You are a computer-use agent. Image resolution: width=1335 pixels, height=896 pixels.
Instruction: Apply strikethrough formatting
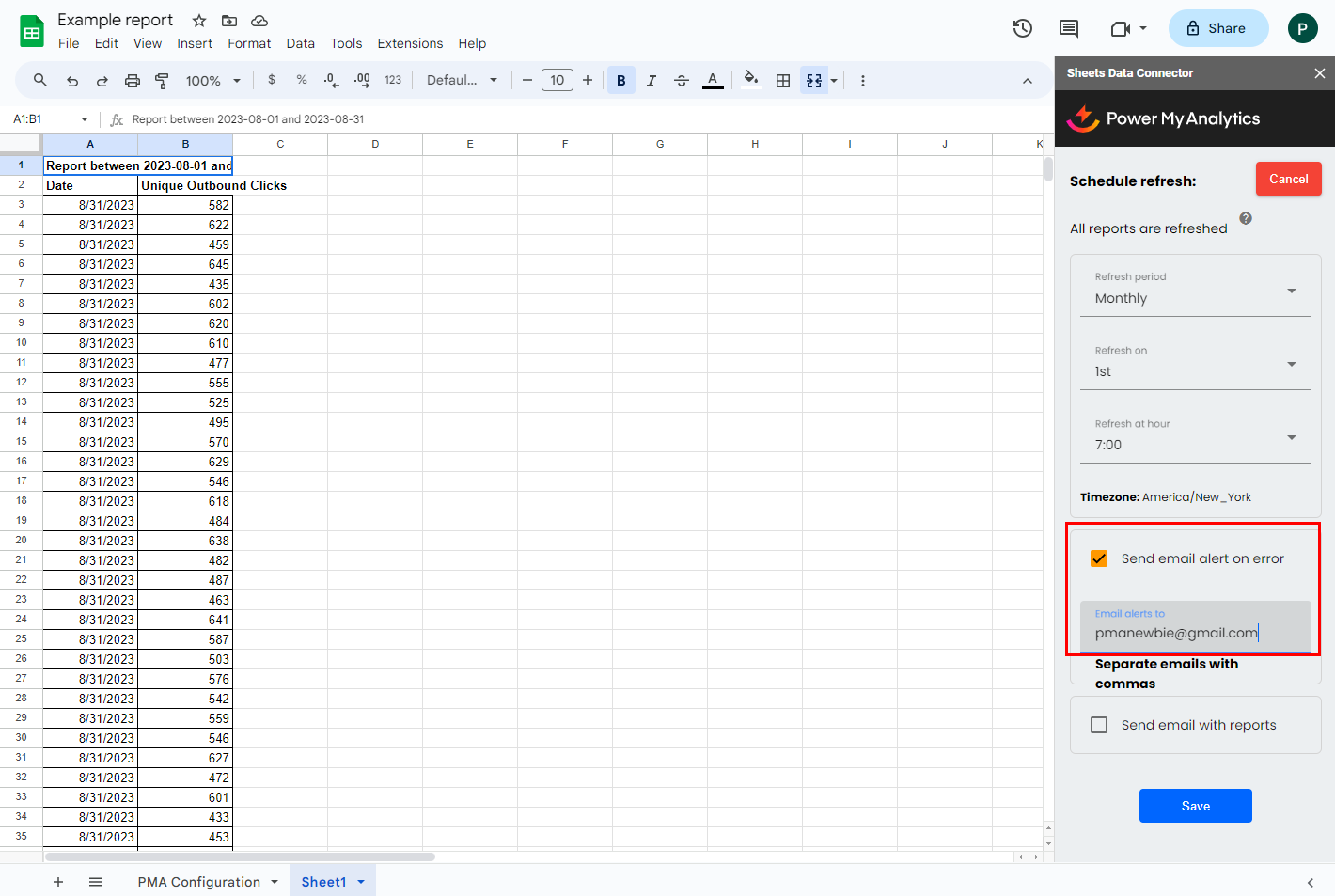coord(682,81)
